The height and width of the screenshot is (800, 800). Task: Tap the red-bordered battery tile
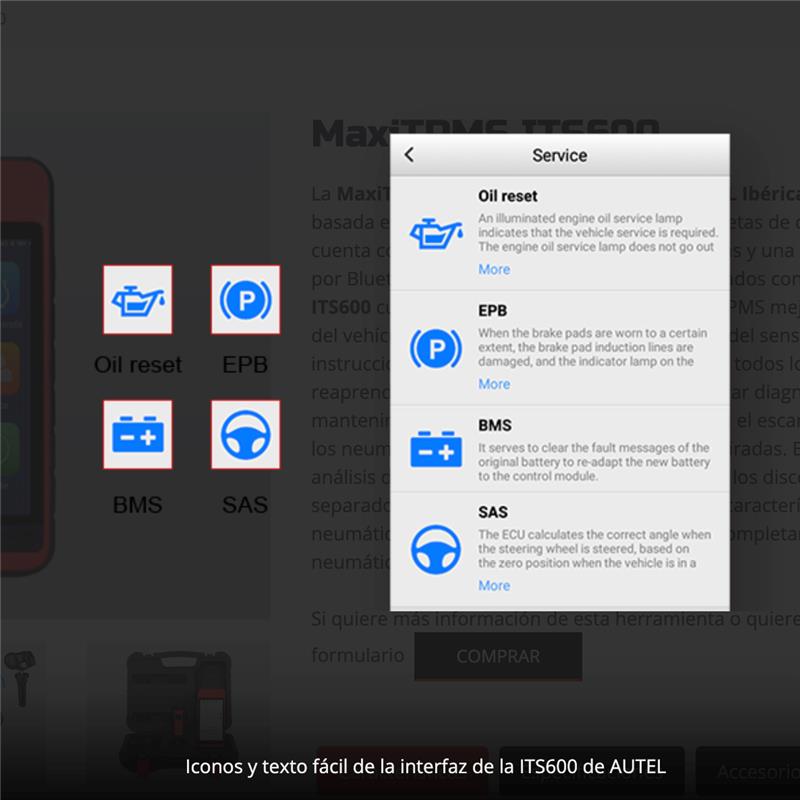coord(138,434)
